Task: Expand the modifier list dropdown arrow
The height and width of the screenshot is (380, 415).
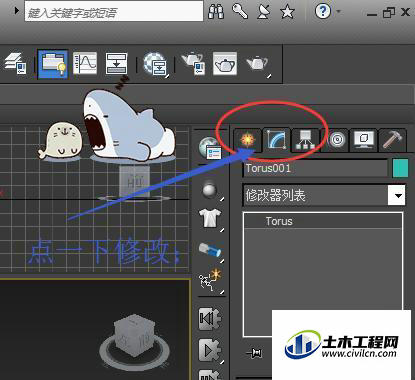Action: (x=397, y=195)
